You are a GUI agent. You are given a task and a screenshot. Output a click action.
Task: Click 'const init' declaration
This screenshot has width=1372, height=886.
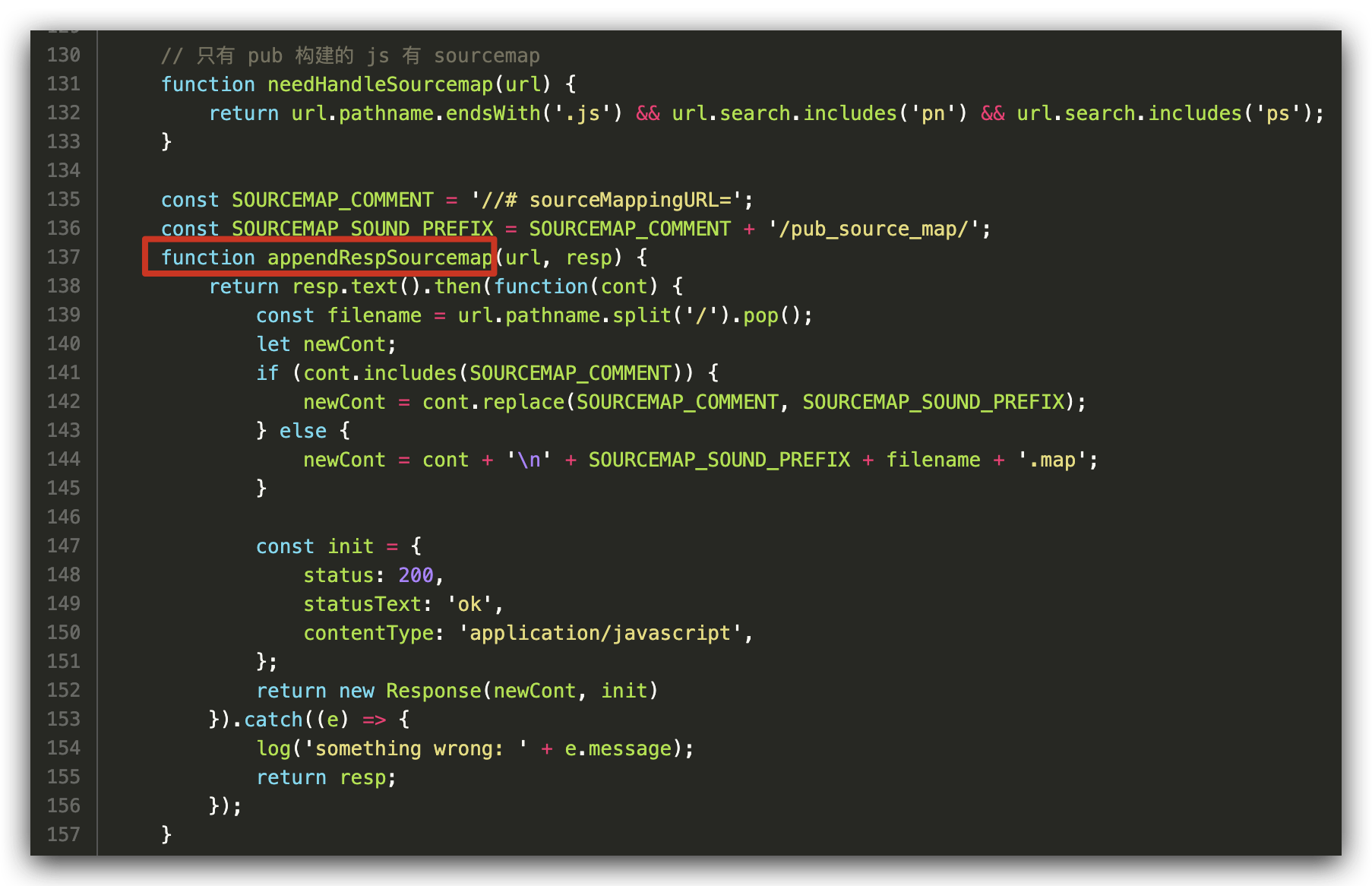point(315,546)
